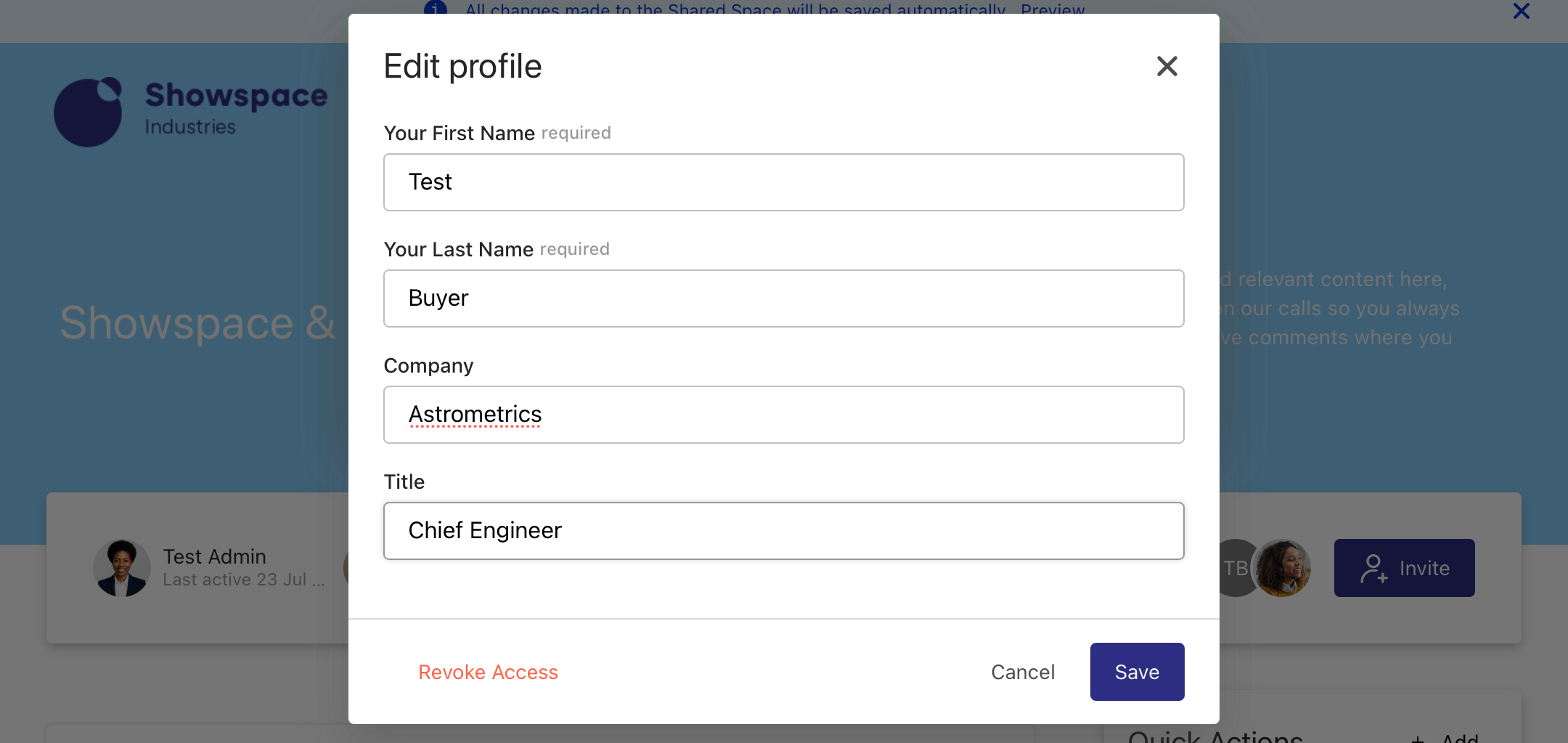Open Test Admin's profile photo
The image size is (1568, 743).
click(x=122, y=568)
